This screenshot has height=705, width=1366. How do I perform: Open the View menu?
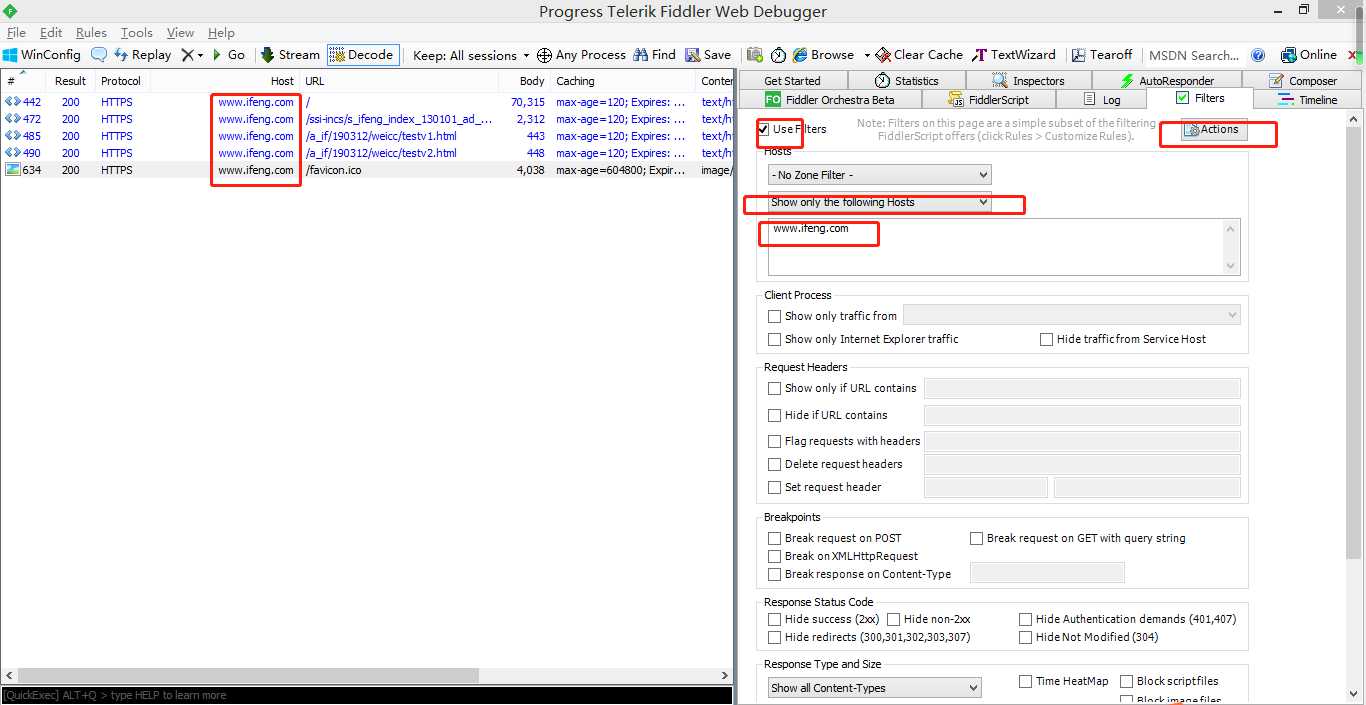[x=180, y=33]
